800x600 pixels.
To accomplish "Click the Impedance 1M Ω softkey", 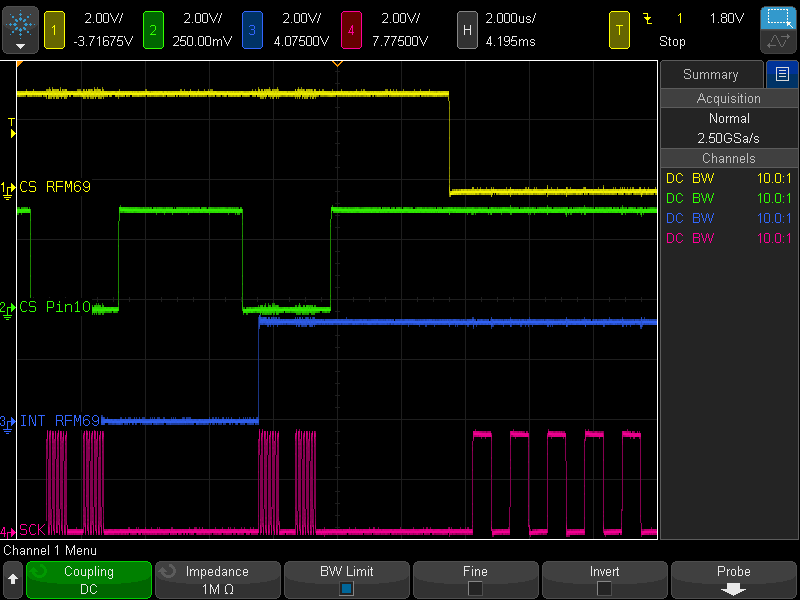I will coord(217,580).
